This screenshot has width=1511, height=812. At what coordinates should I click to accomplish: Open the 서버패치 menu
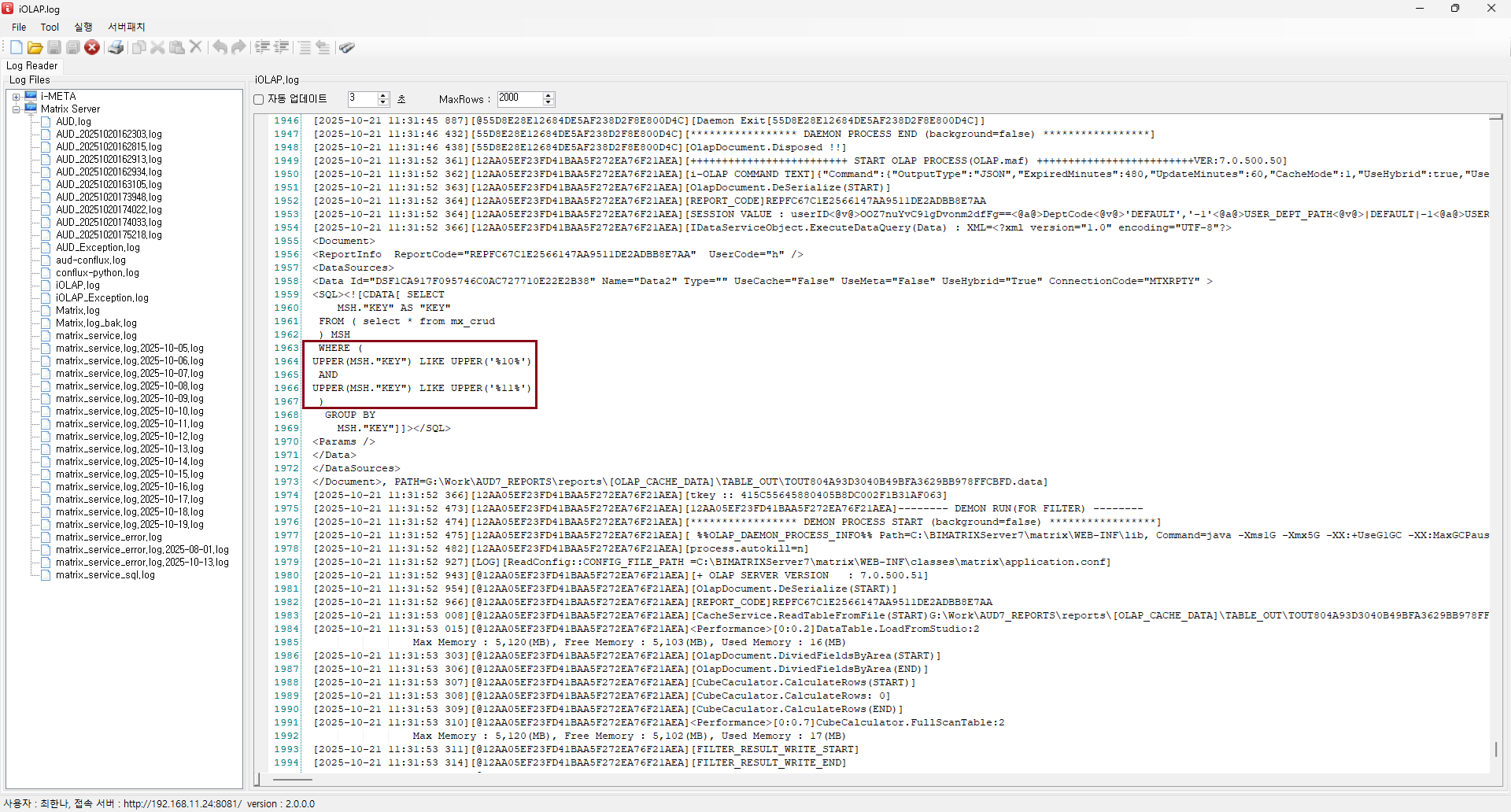pos(126,27)
